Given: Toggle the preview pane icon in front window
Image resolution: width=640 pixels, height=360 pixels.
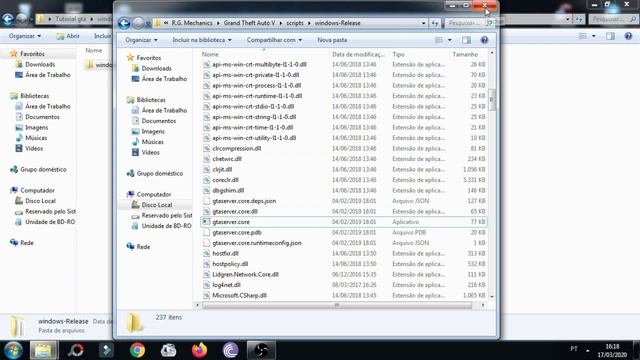Looking at the screenshot, I should tap(466, 40).
